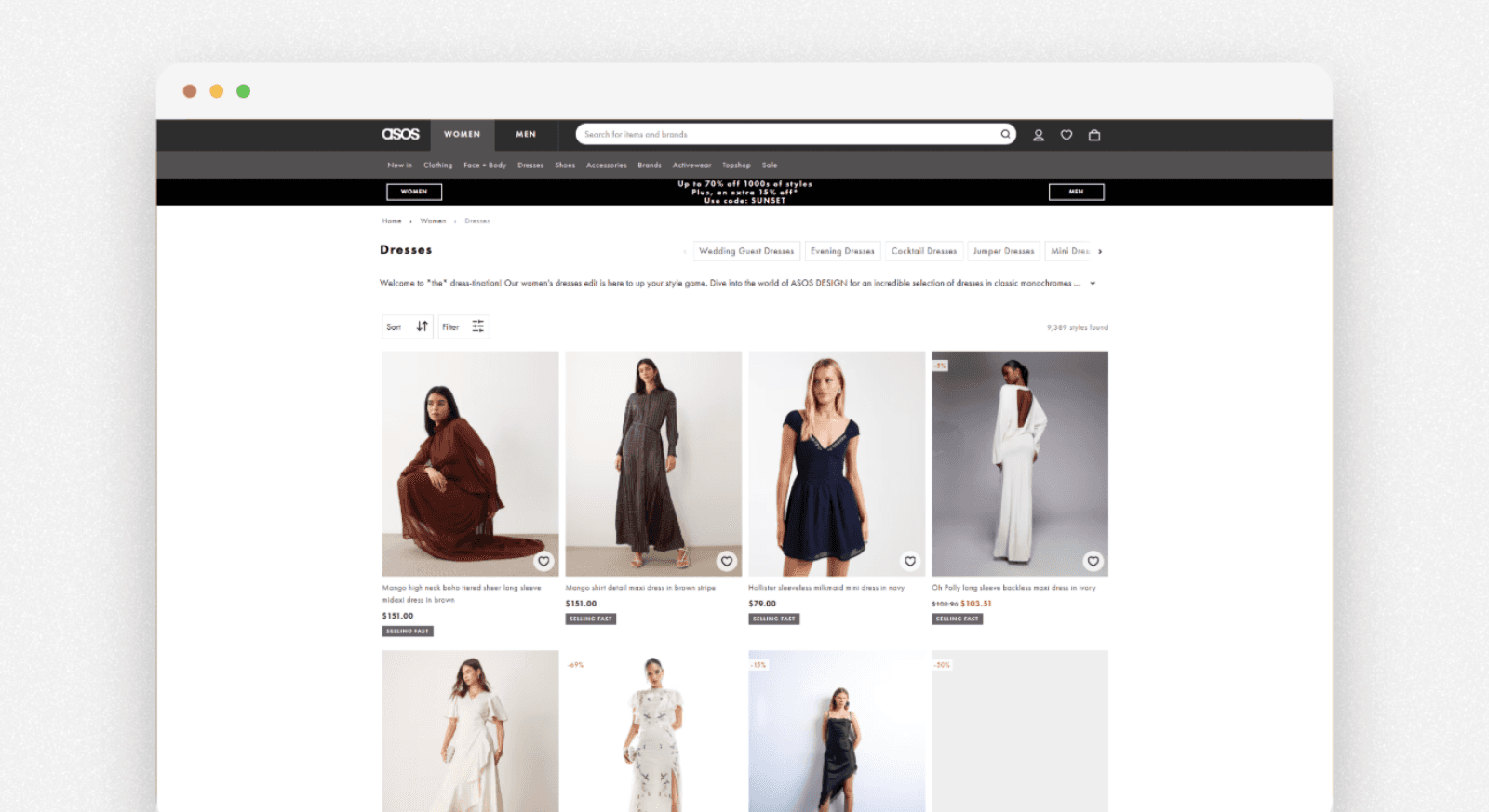This screenshot has height=812, width=1489.
Task: Open the navy milkmaid dress product image
Action: 837,463
